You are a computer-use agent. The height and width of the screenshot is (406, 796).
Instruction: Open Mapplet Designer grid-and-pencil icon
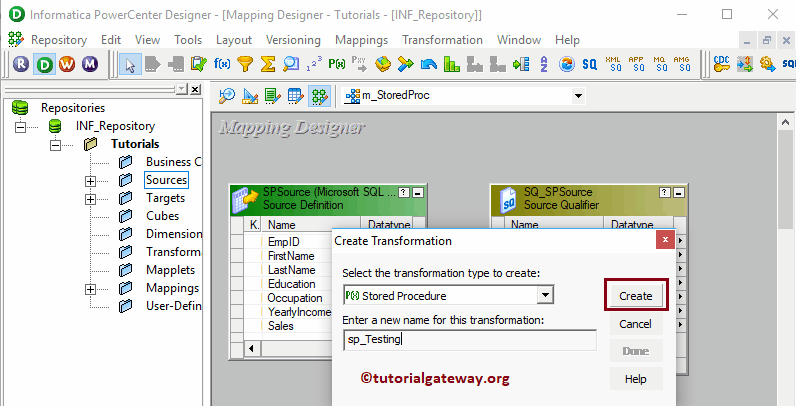point(296,95)
